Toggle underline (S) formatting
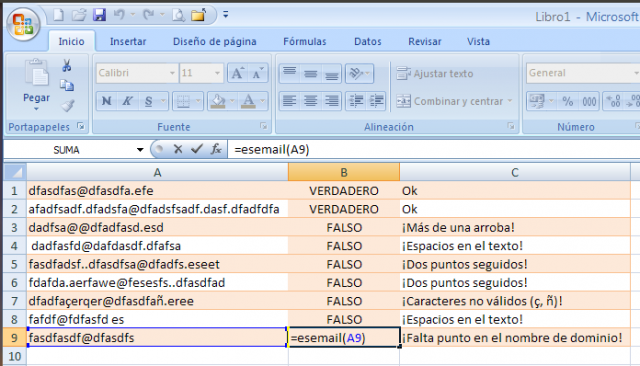The width and height of the screenshot is (640, 366). pos(149,101)
